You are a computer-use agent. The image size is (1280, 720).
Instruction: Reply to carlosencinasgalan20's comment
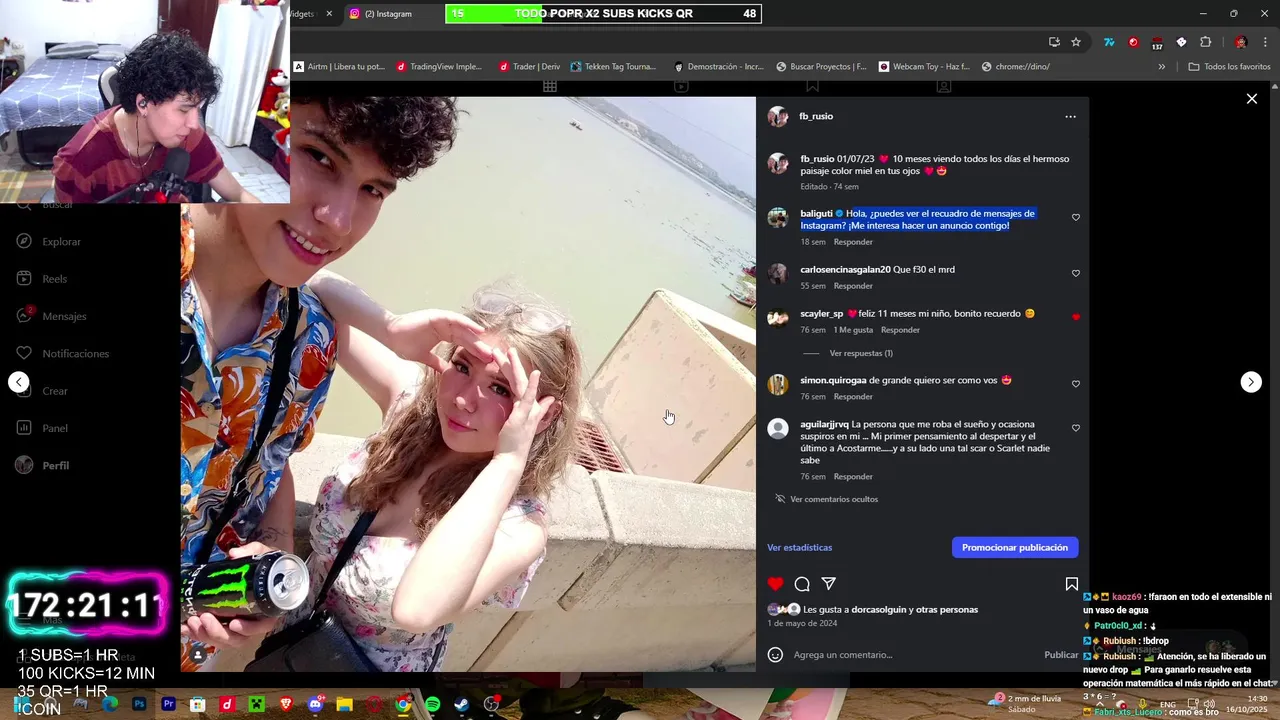853,286
